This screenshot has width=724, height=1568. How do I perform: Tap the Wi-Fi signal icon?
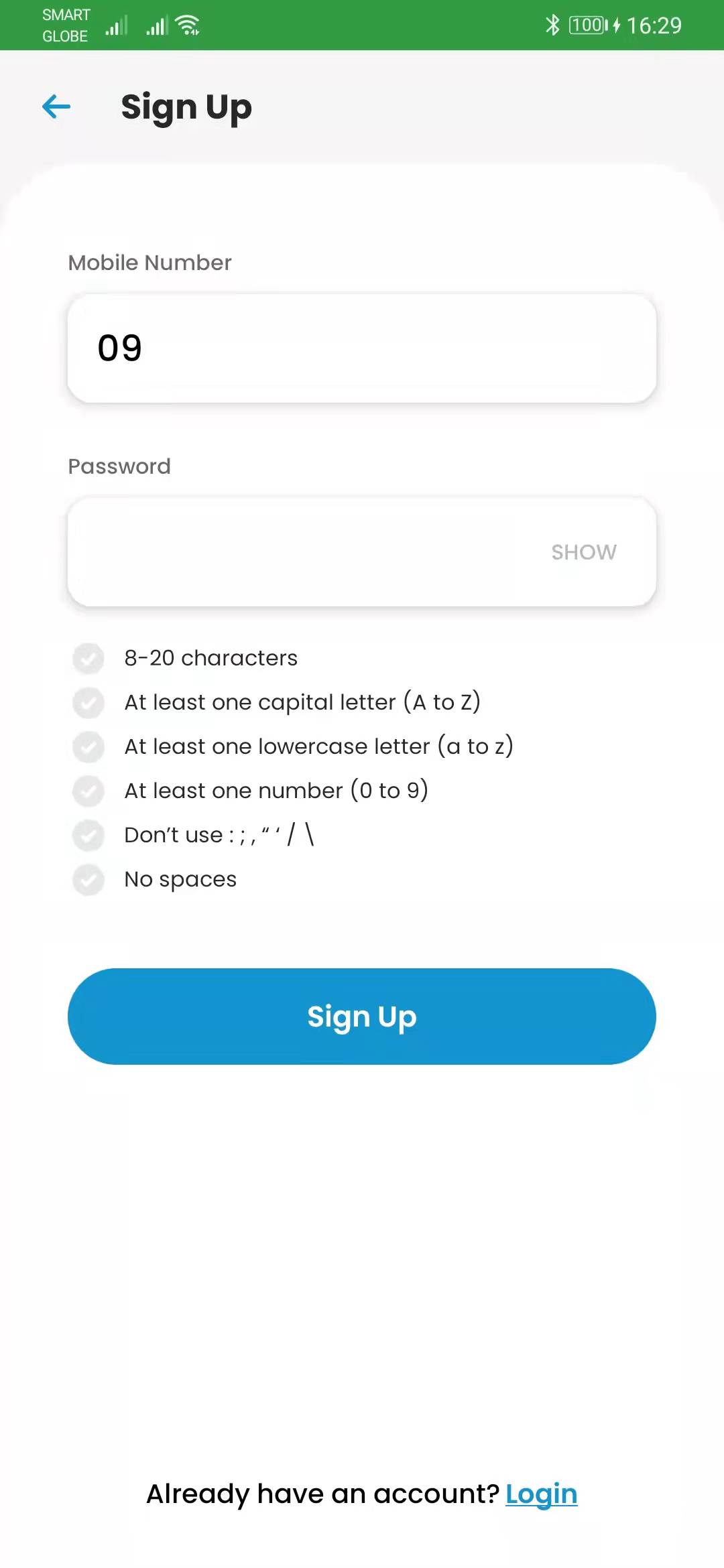click(x=188, y=25)
